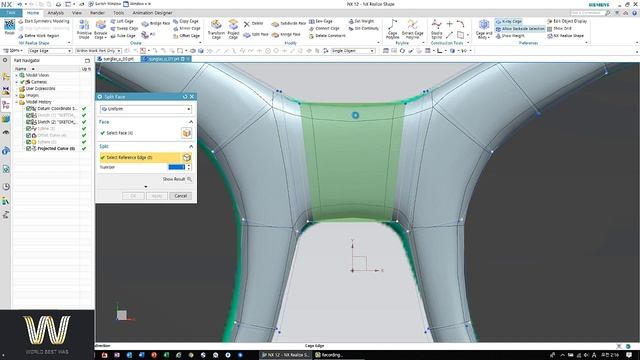The width and height of the screenshot is (640, 360).
Task: Click Cancel in Split Face dialog
Action: coord(180,196)
